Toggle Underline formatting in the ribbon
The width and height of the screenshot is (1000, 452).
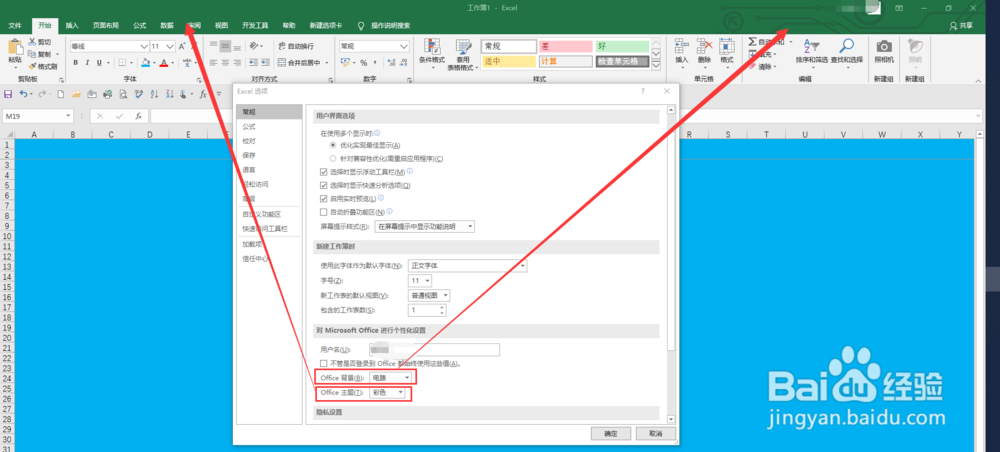tap(99, 63)
